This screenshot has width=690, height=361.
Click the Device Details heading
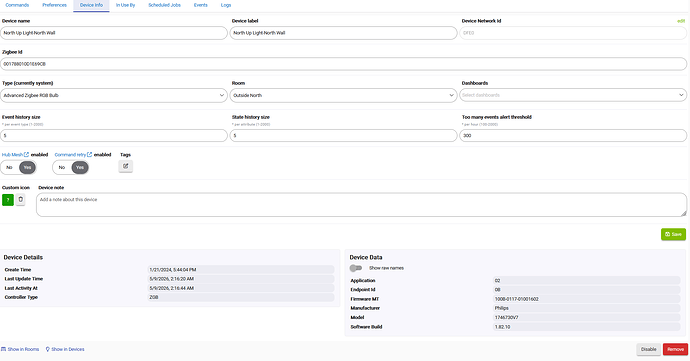23,258
